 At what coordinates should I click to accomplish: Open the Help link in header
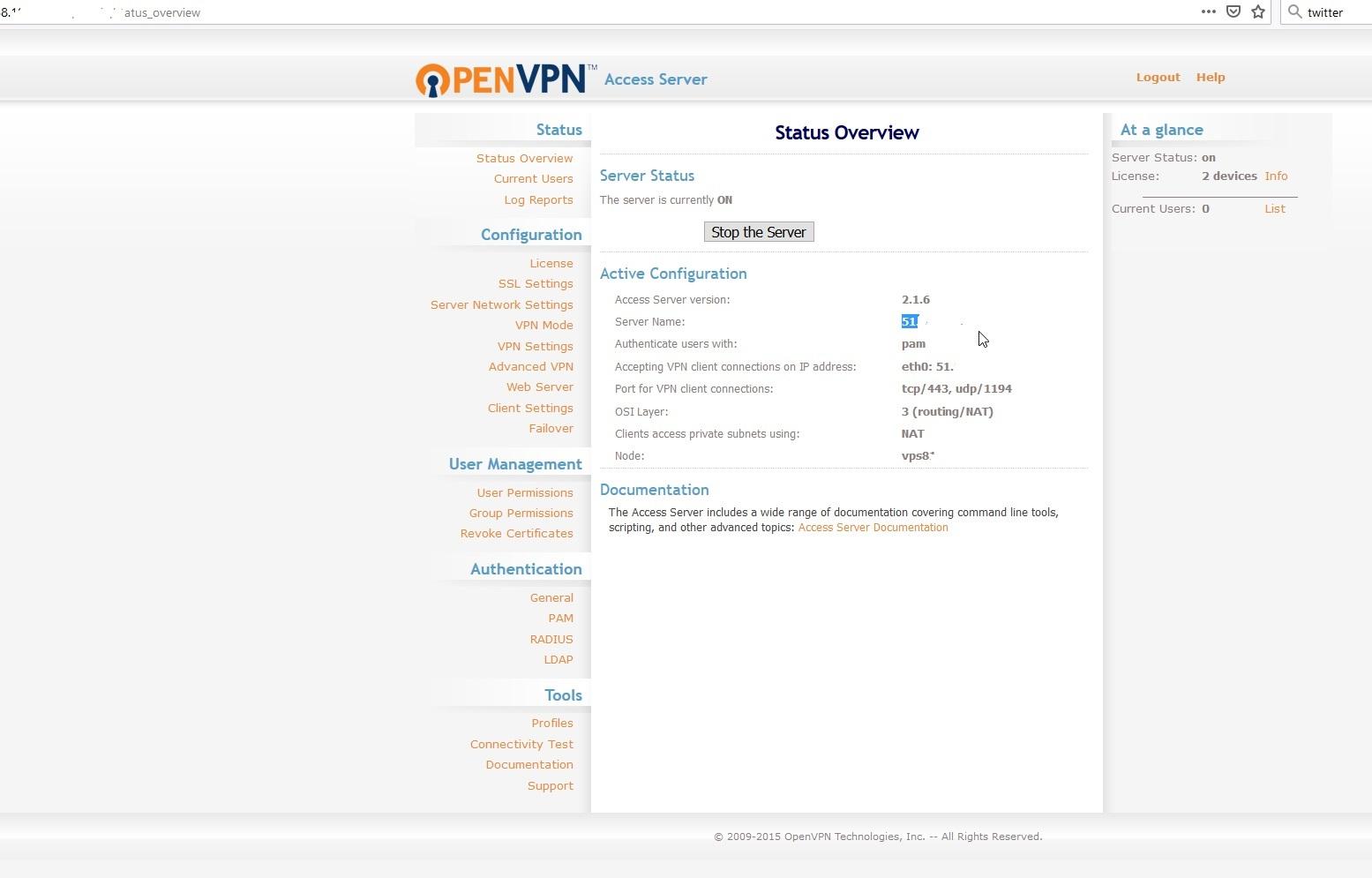pos(1211,77)
